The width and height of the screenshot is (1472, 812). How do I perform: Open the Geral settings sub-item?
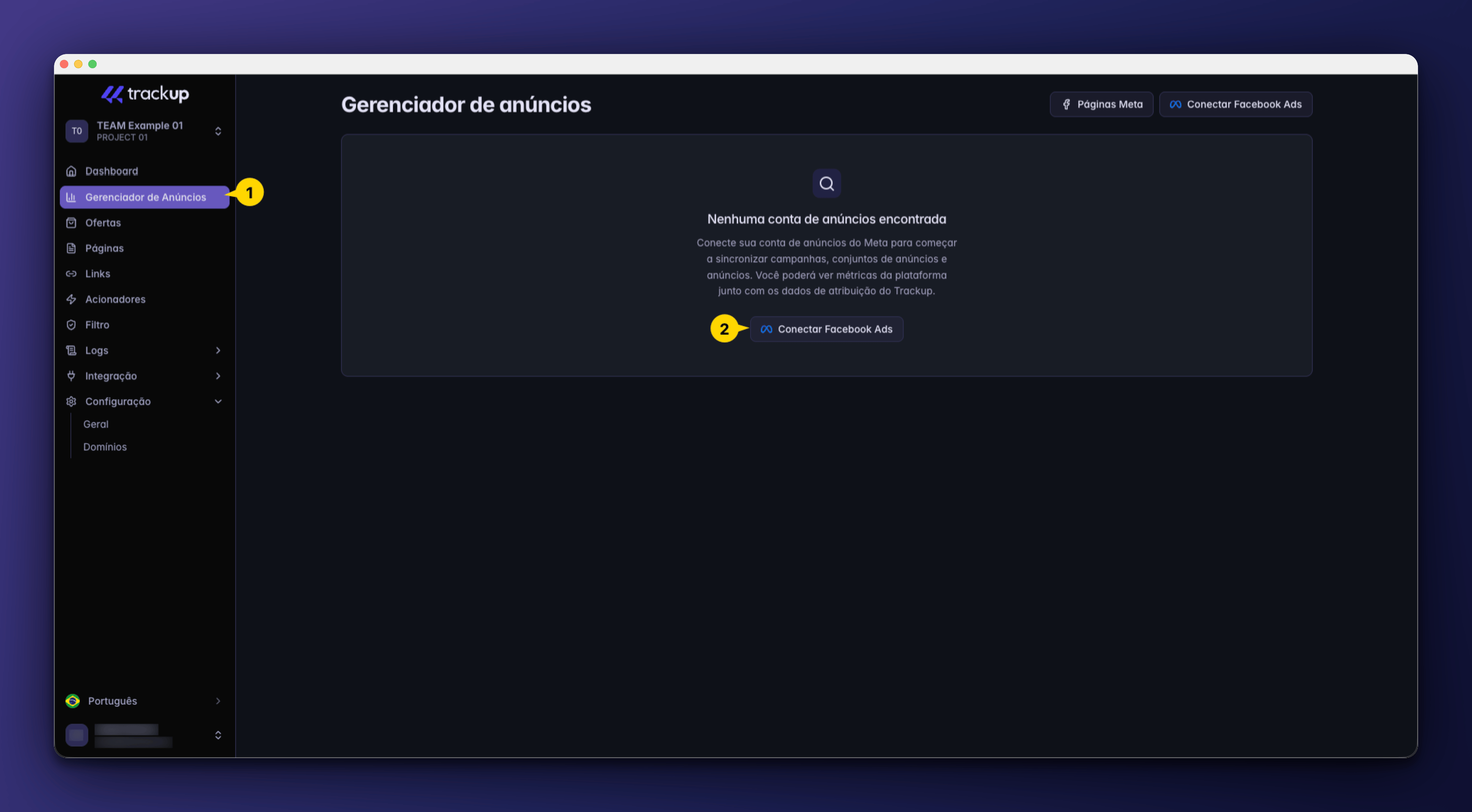[x=96, y=424]
